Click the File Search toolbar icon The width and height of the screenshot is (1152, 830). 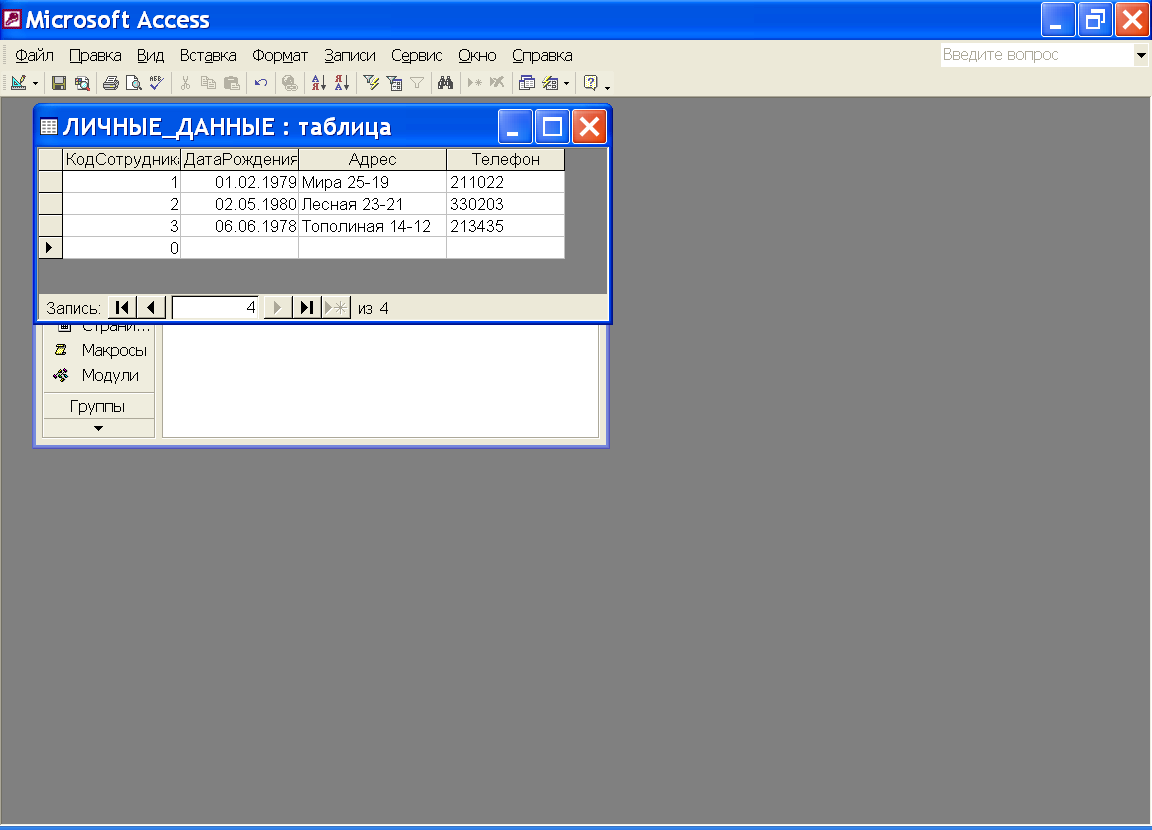point(82,83)
